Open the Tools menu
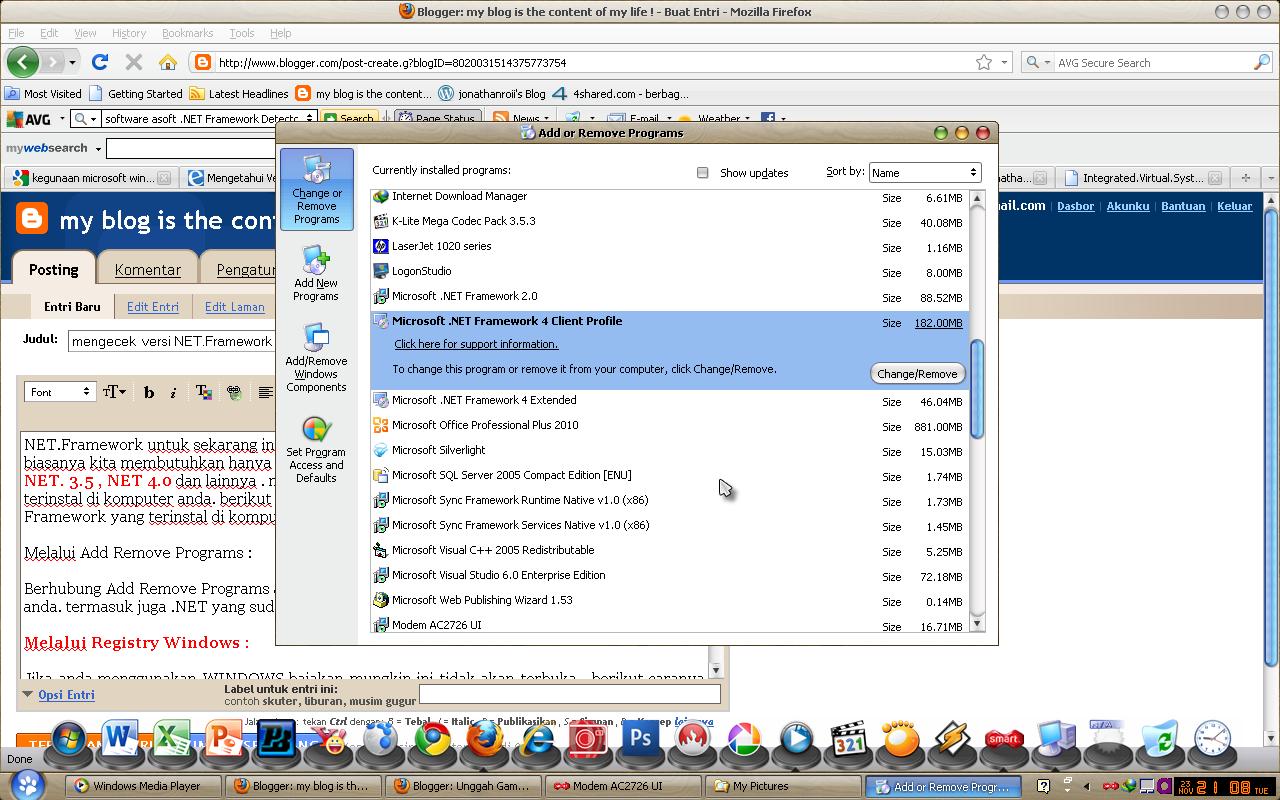This screenshot has width=1280, height=800. coord(242,33)
